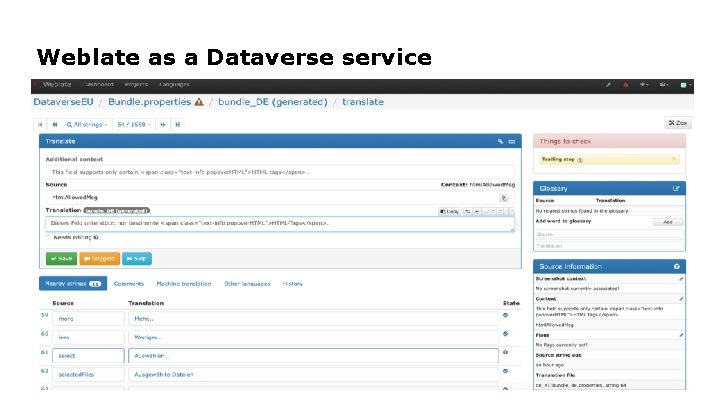Click the state icon for row 59
Screen dimensions: 720x405
click(506, 315)
